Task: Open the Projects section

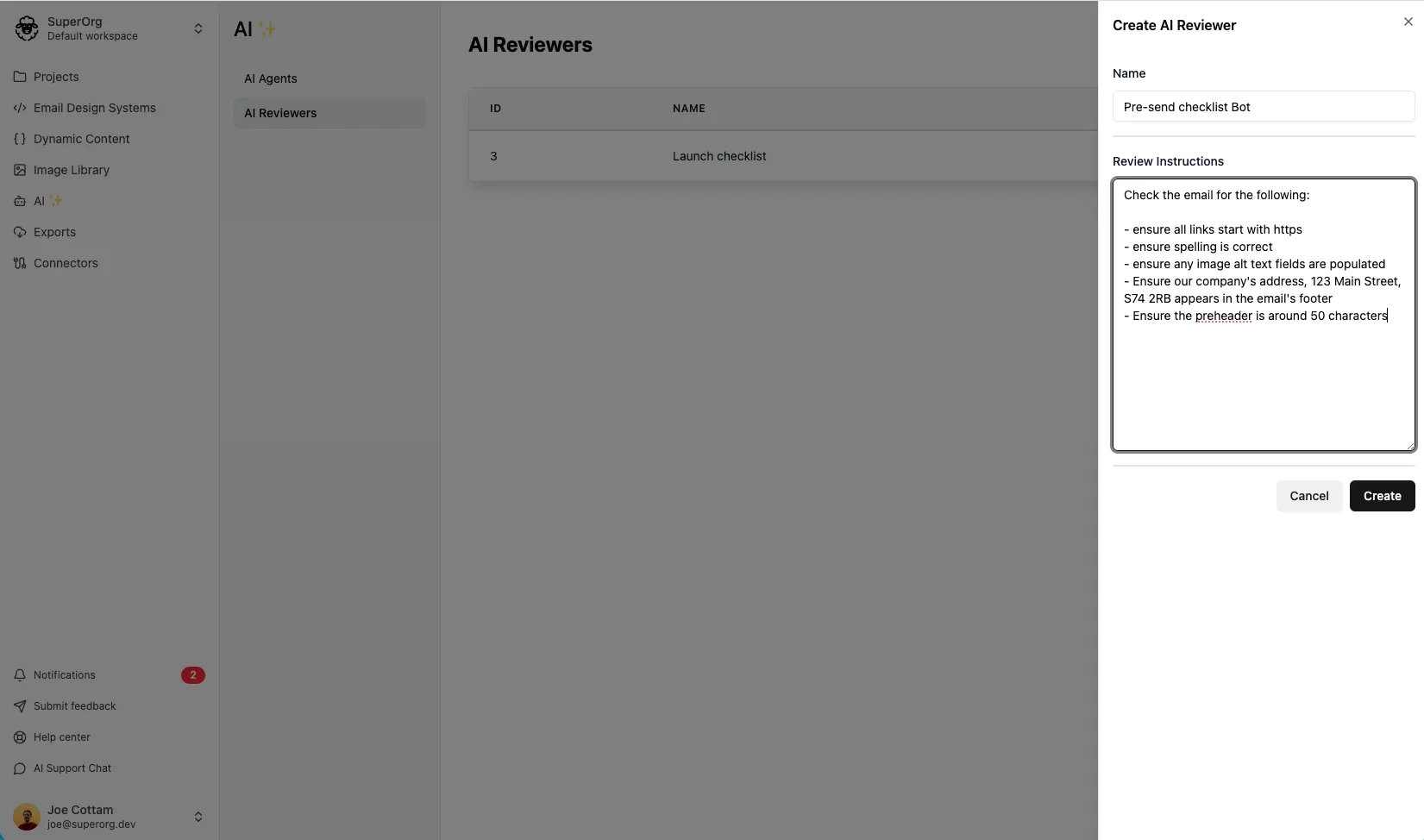Action: 56,77
